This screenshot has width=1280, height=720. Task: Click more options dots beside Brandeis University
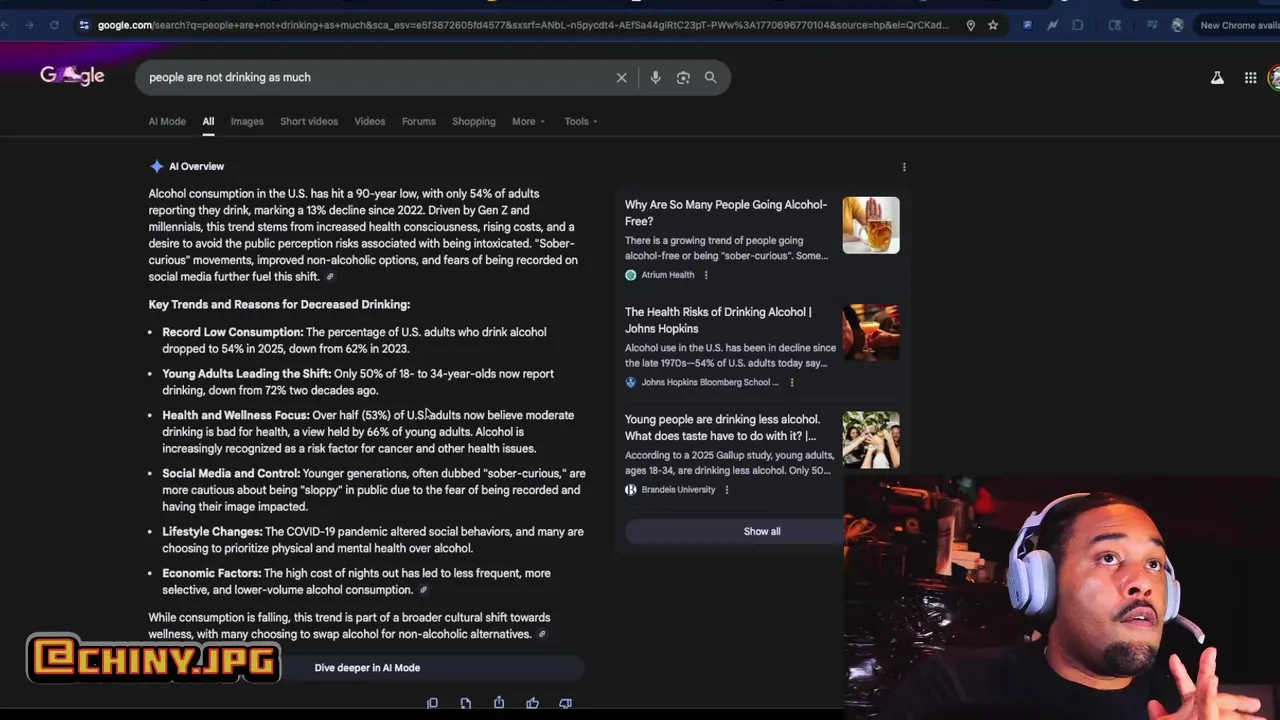tap(727, 490)
